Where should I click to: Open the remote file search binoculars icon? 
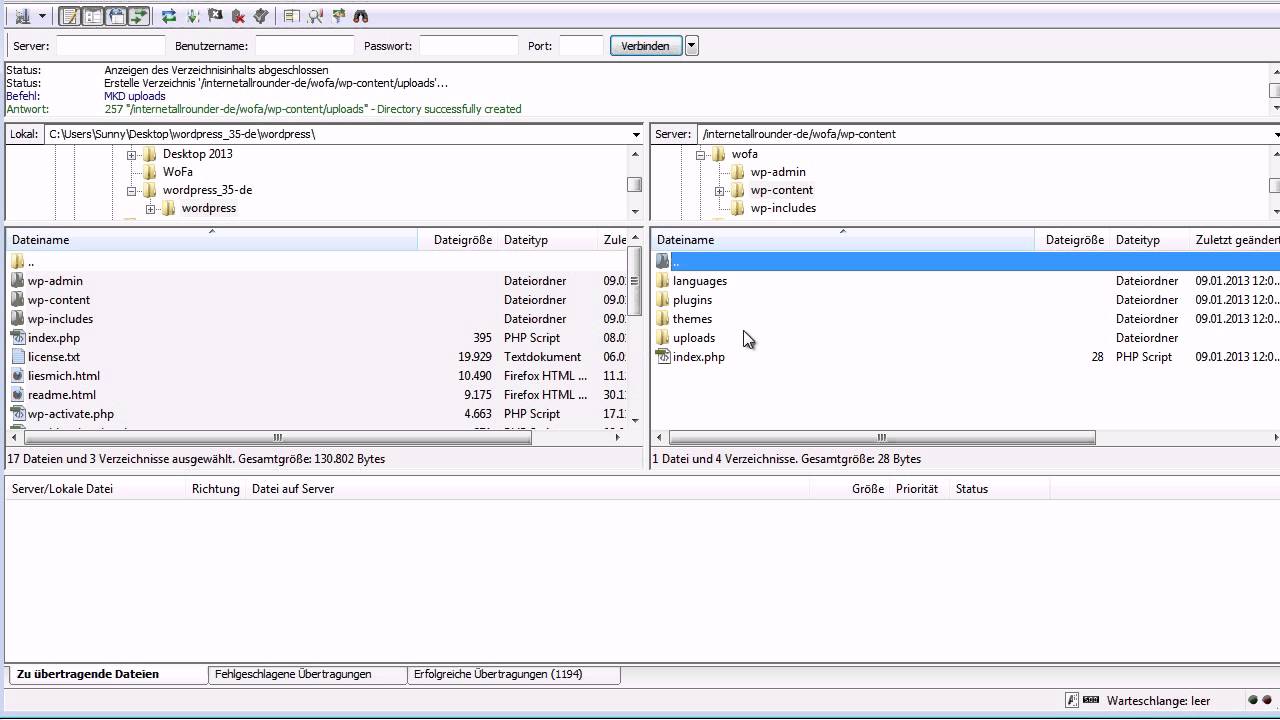pyautogui.click(x=361, y=16)
